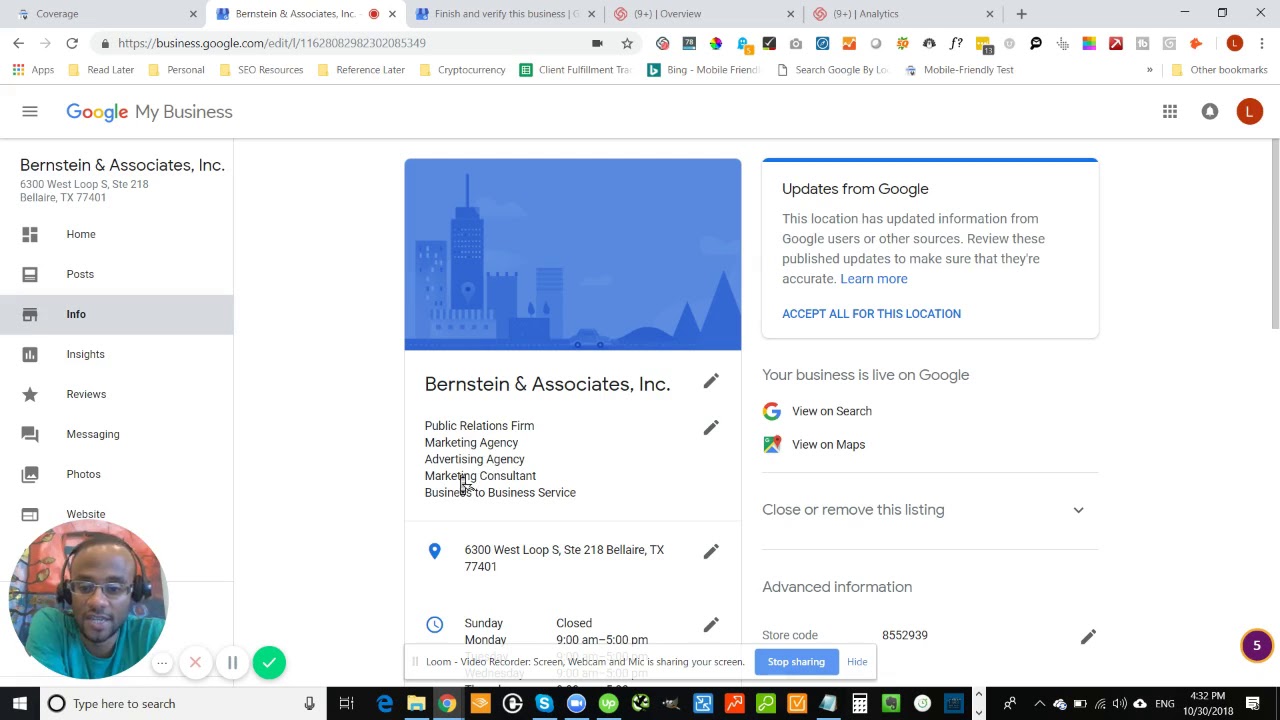This screenshot has width=1280, height=720.
Task: Open Task View in taskbar
Action: point(346,704)
